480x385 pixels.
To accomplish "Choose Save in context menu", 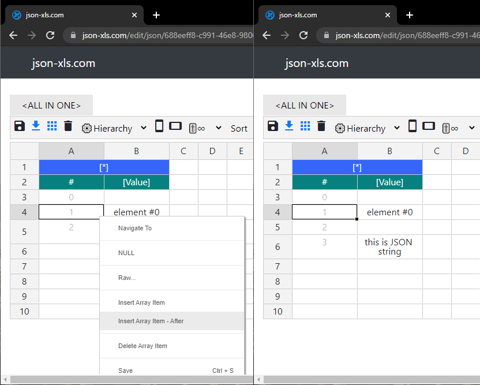I will click(172, 371).
